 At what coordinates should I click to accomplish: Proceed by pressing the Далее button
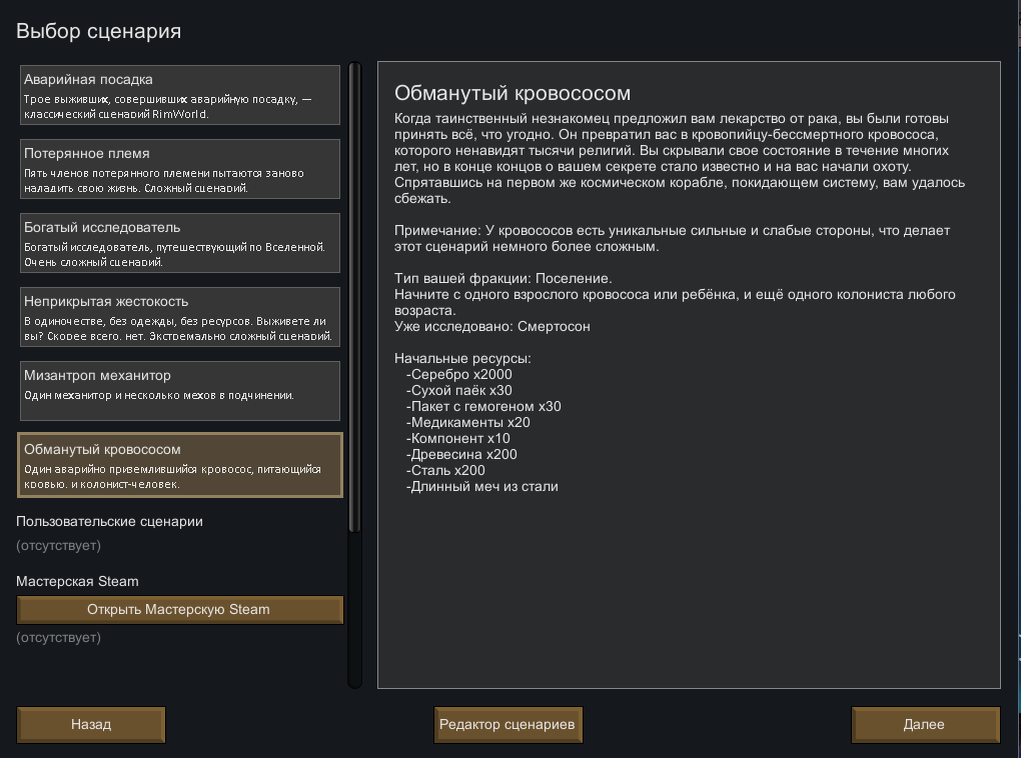[x=925, y=725]
